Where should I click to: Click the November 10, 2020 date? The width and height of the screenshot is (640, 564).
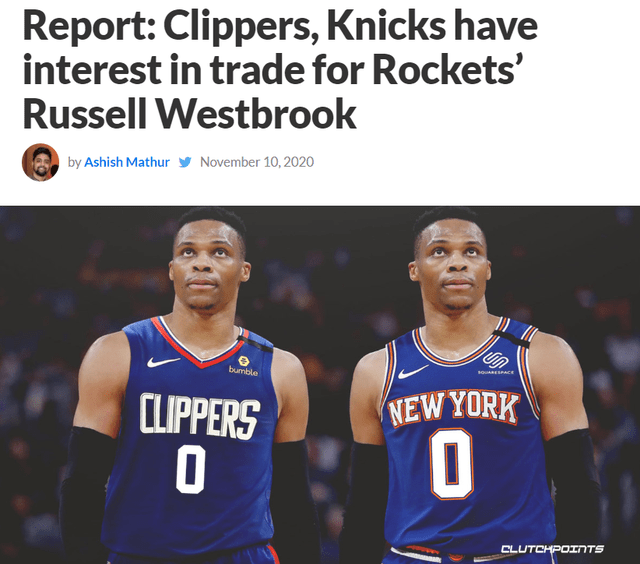(x=257, y=162)
